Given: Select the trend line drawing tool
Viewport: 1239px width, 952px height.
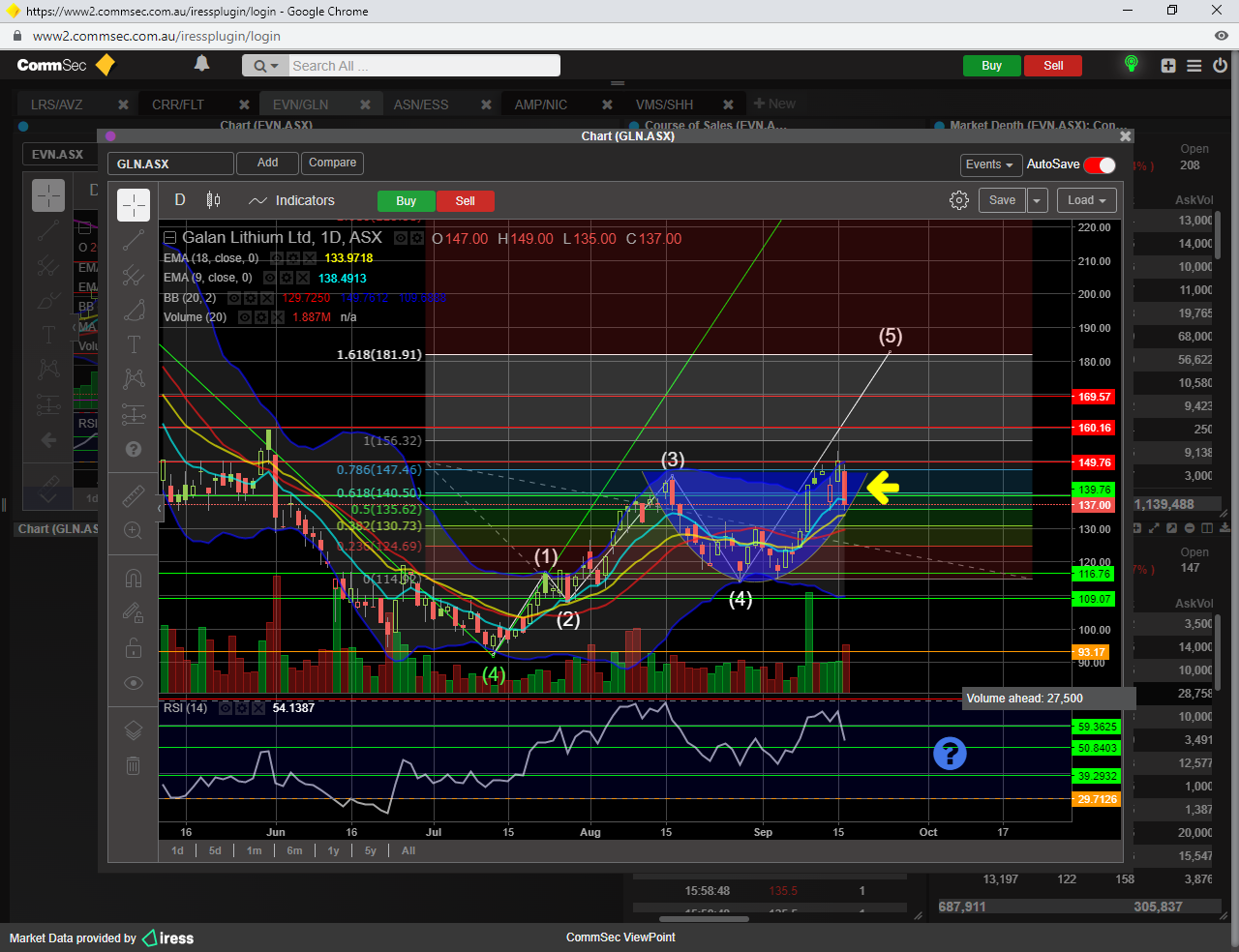Looking at the screenshot, I should pyautogui.click(x=134, y=241).
